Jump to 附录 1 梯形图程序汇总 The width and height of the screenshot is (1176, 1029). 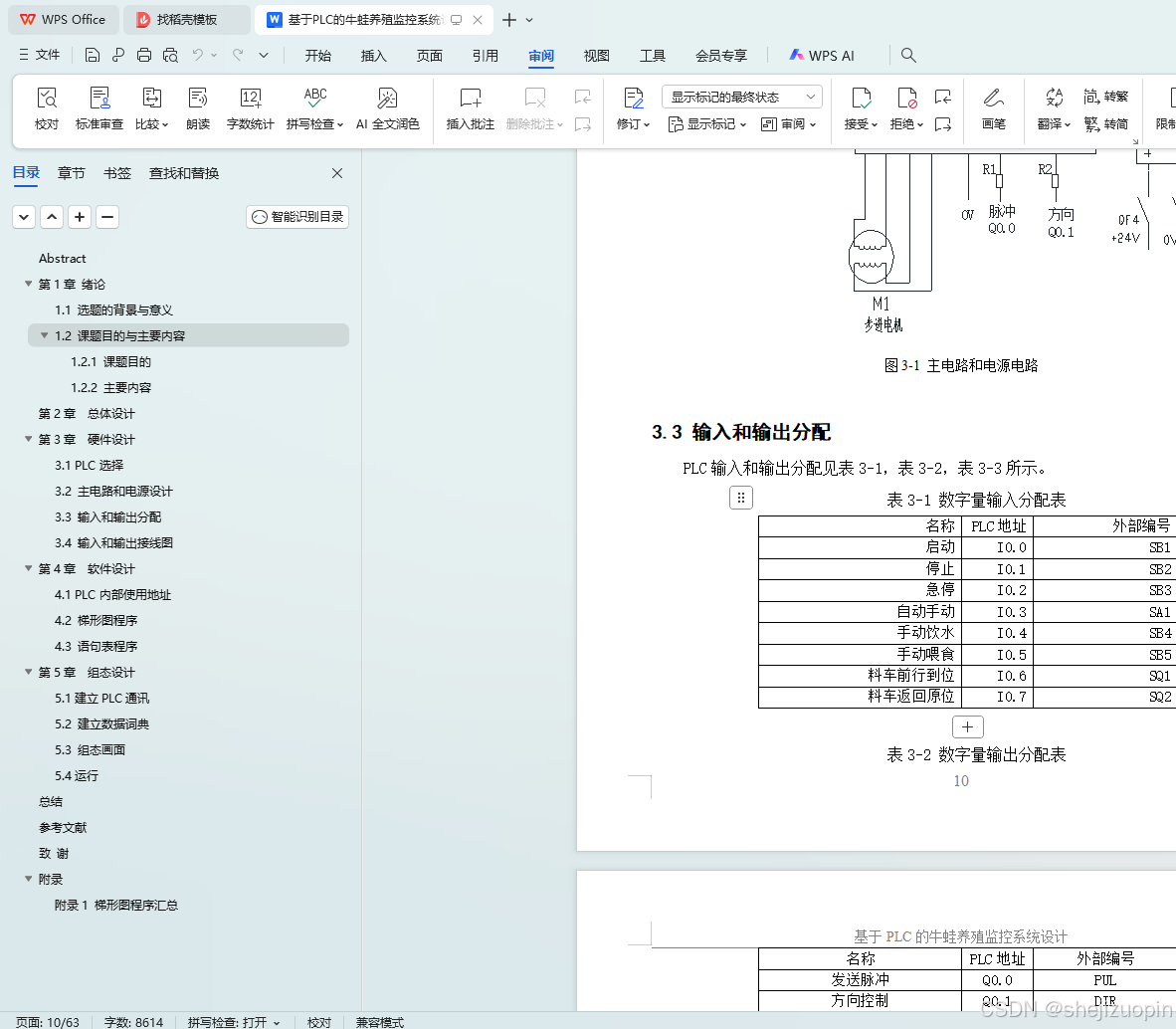[116, 906]
